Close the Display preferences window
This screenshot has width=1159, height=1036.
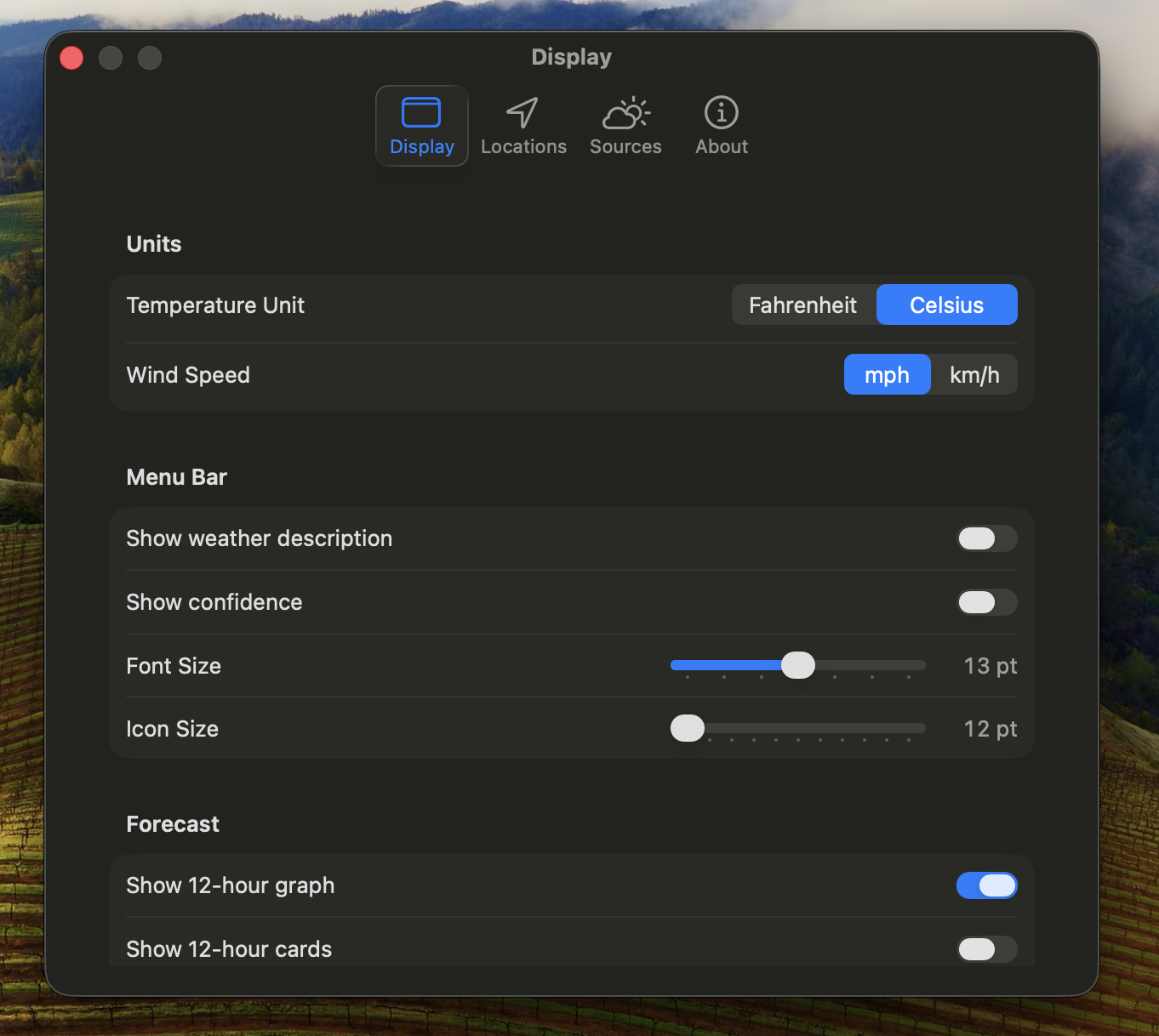[x=71, y=58]
